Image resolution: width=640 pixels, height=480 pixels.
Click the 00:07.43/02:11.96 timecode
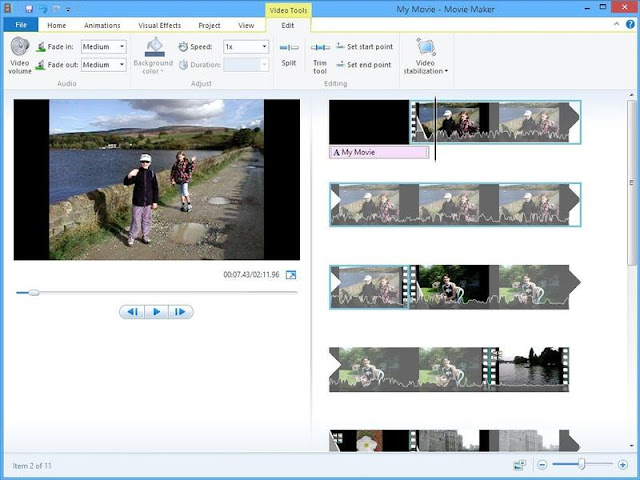pos(251,275)
